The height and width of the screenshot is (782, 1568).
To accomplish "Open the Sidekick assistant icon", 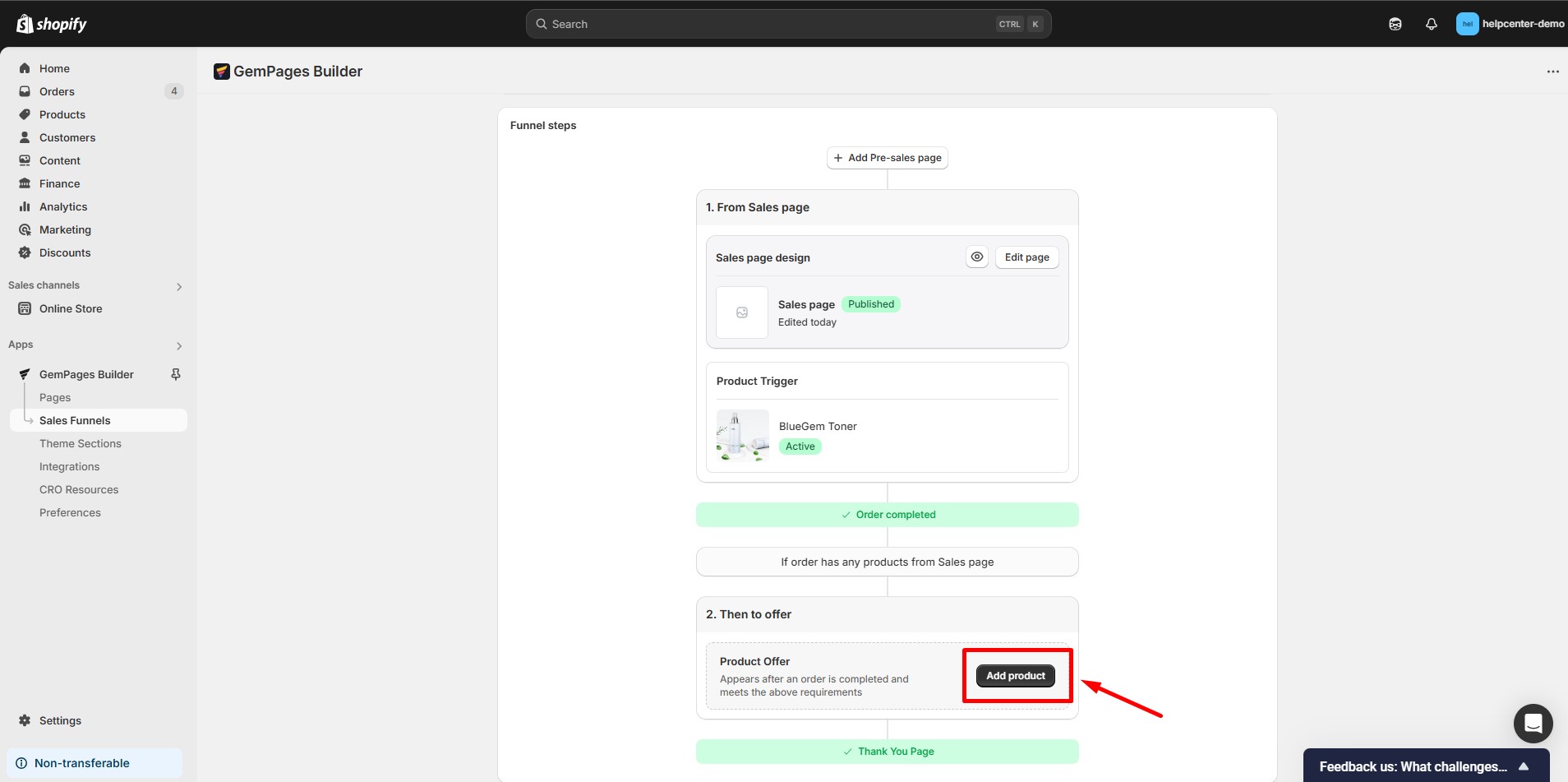I will (x=1395, y=24).
